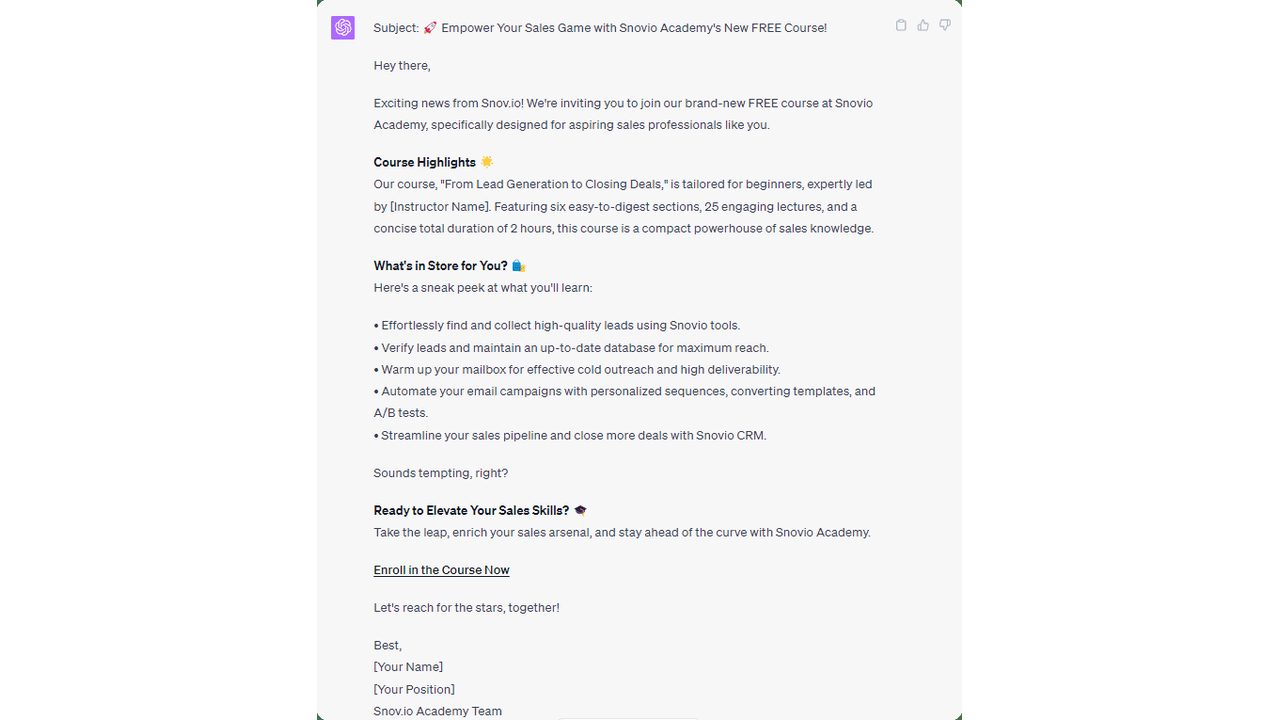Click the Subject line text
Viewport: 1280px width, 720px height.
[x=600, y=28]
